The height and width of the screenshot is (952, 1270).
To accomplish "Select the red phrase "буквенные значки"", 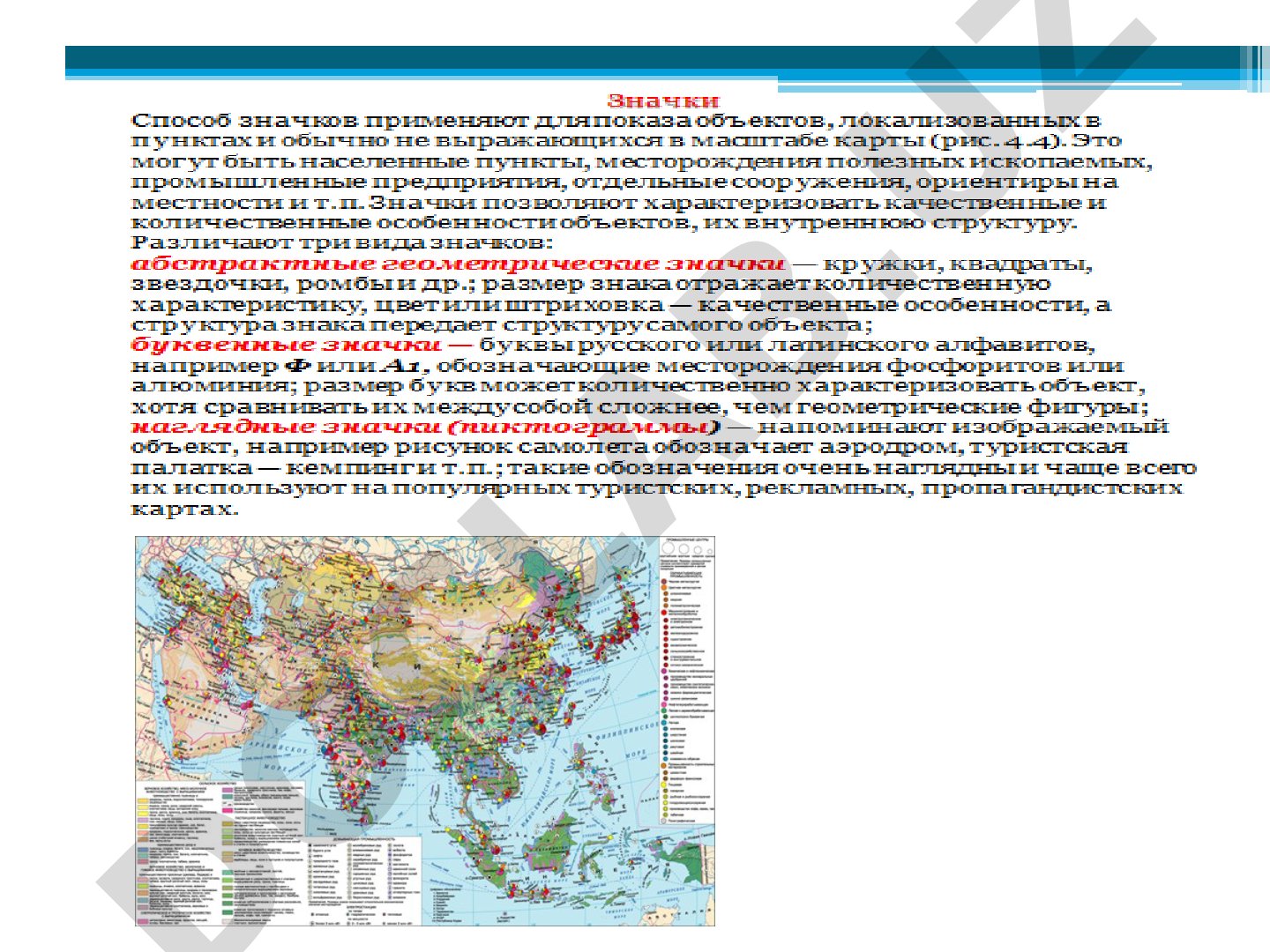I will (286, 345).
